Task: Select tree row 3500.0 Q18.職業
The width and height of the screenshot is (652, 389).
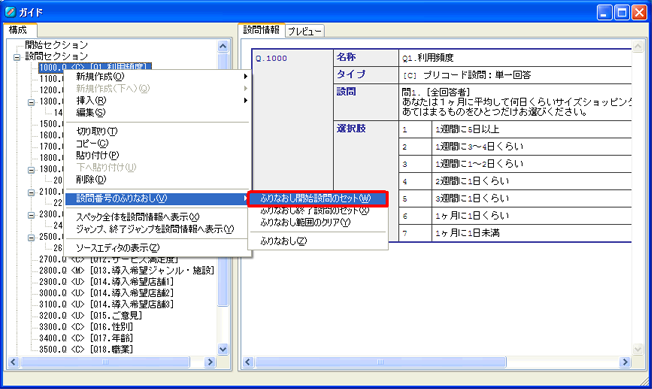Action: click(86, 350)
